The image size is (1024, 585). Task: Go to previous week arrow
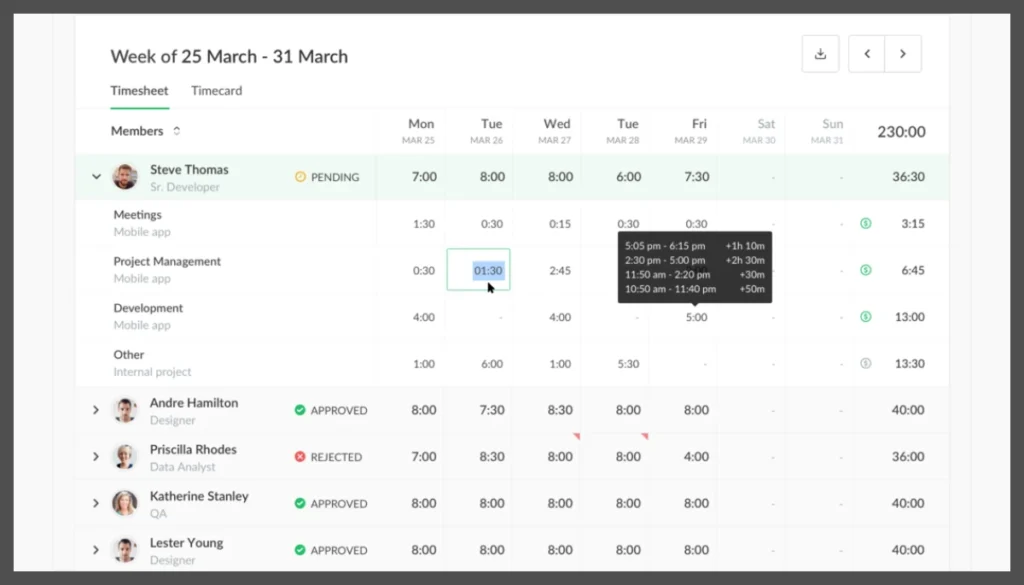pyautogui.click(x=867, y=54)
